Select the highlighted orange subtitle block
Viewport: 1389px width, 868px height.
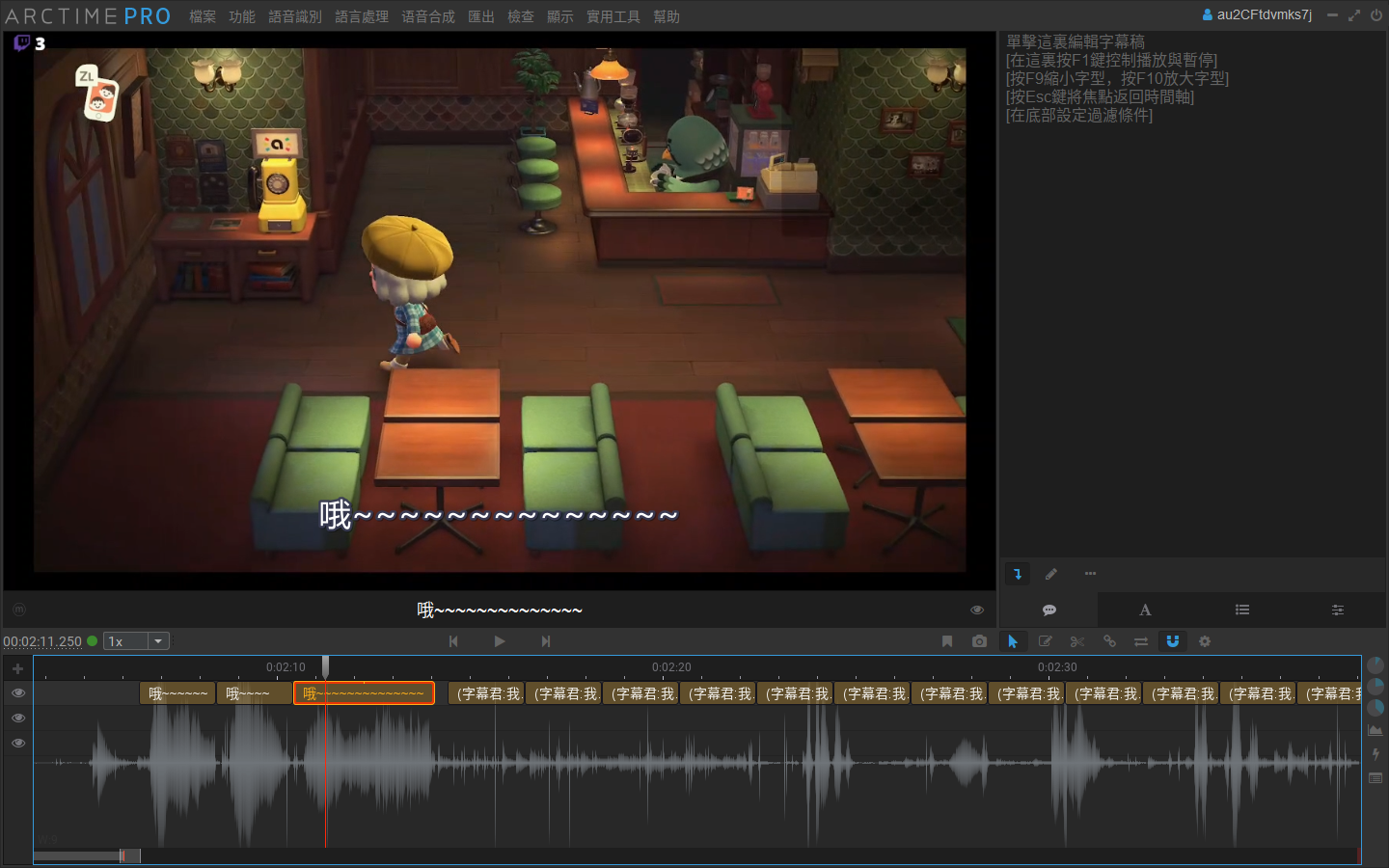[x=364, y=693]
